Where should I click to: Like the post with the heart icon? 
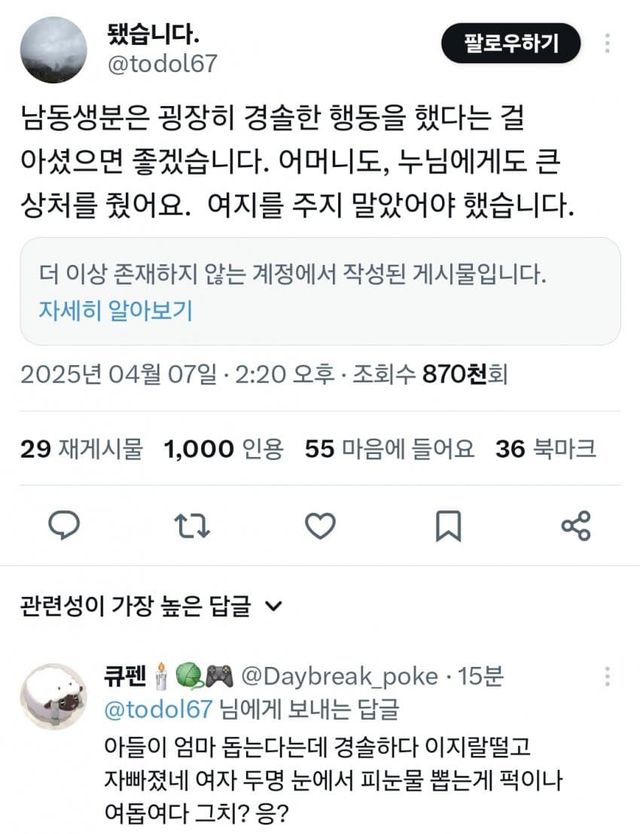click(x=320, y=524)
